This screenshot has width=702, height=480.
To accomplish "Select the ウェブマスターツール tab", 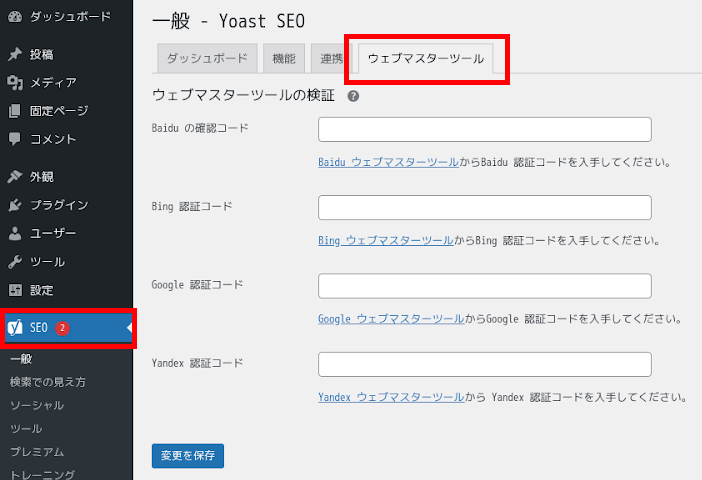I will [426, 59].
